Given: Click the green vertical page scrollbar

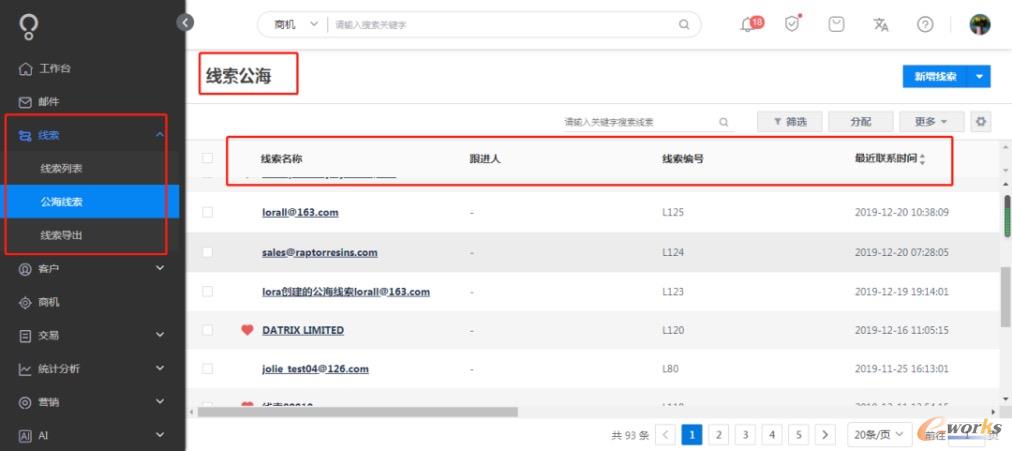Looking at the screenshot, I should 1007,215.
